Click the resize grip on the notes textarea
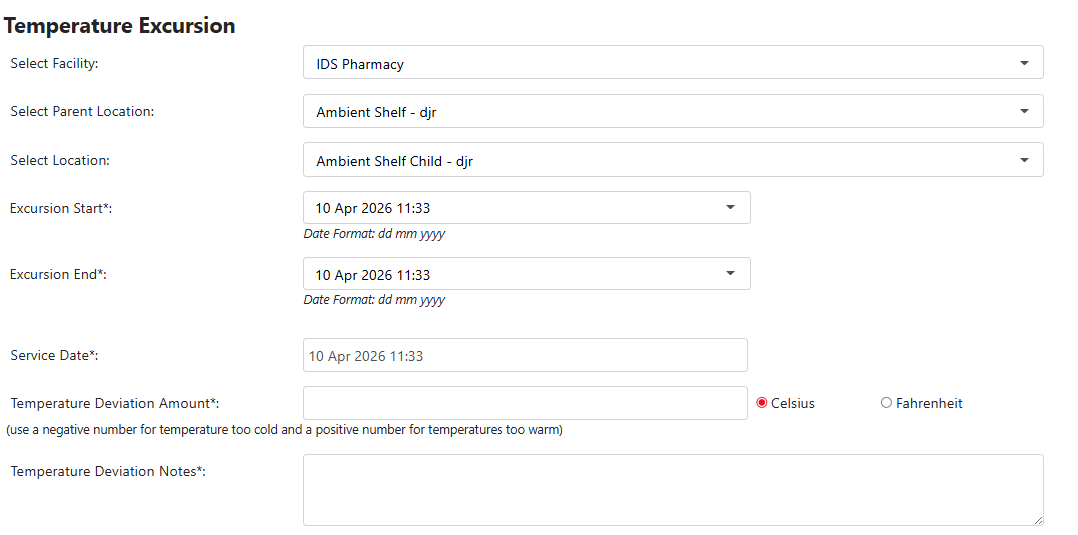This screenshot has width=1078, height=535. coord(1037,521)
